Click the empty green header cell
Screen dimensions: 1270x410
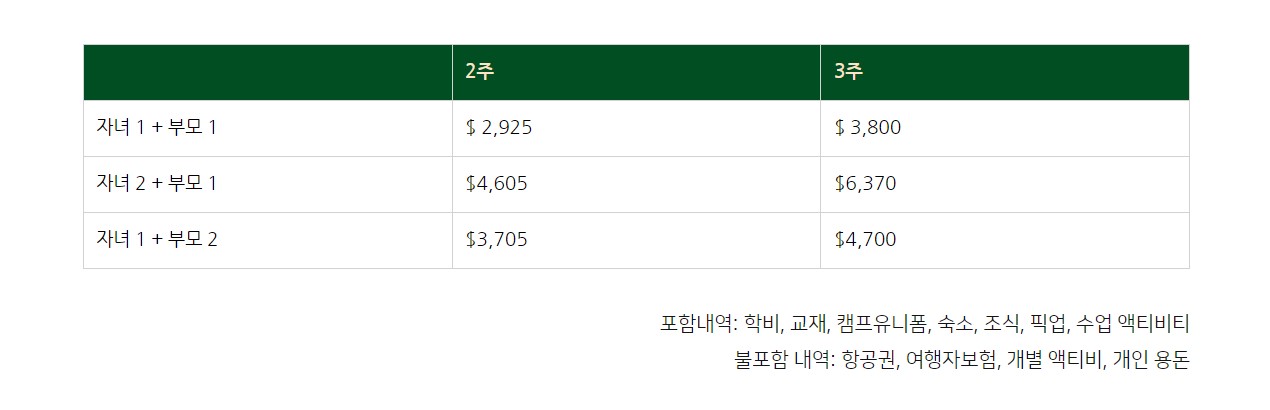point(267,72)
